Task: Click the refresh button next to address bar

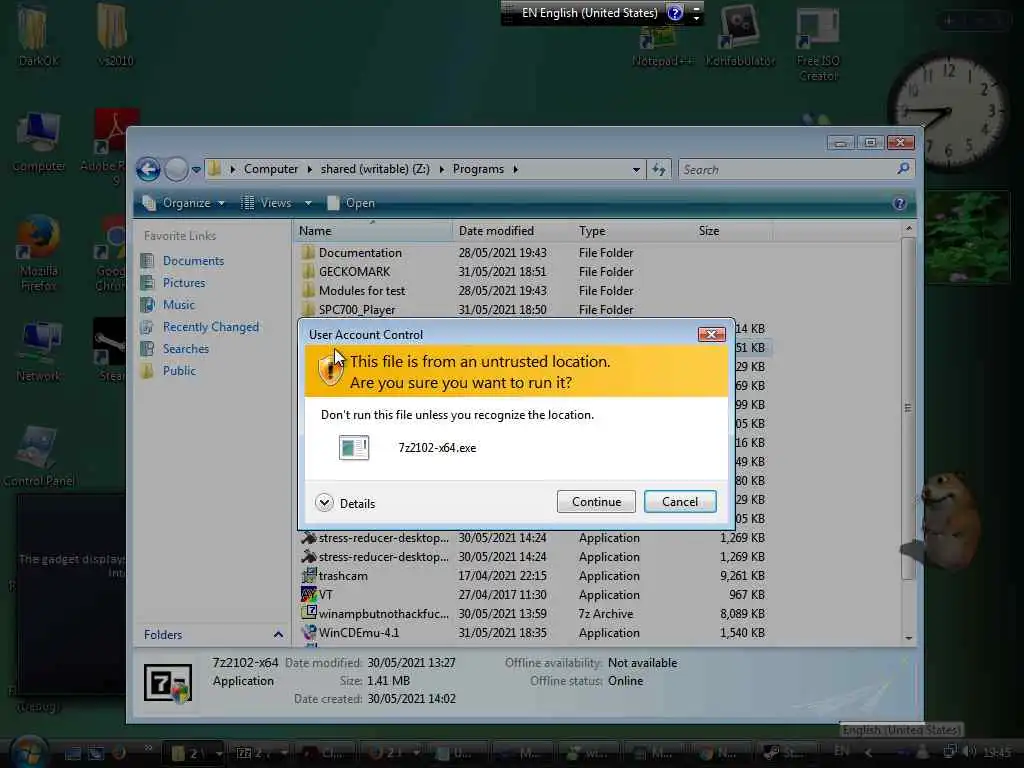Action: [x=659, y=170]
